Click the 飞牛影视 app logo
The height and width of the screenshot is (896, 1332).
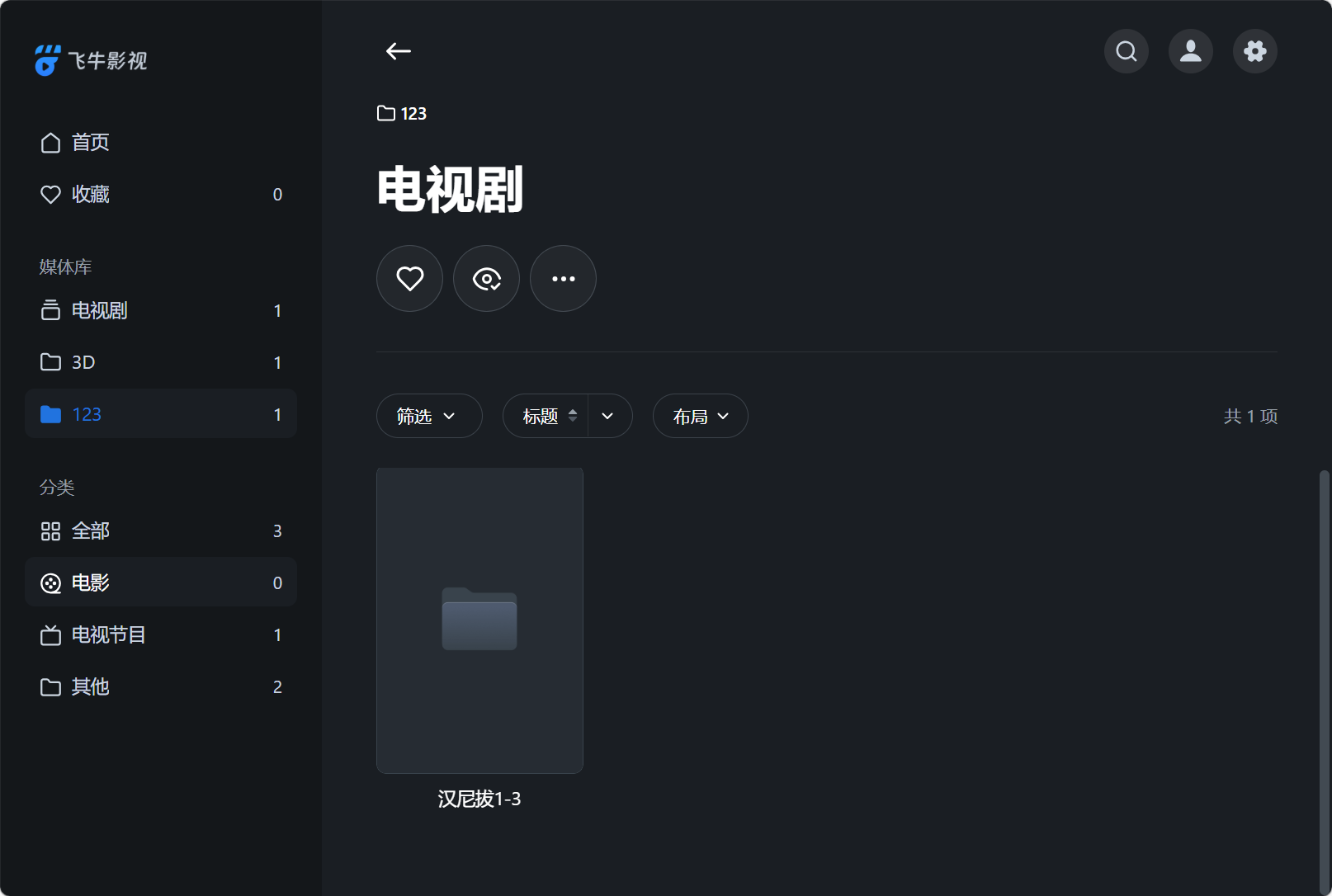pos(90,59)
